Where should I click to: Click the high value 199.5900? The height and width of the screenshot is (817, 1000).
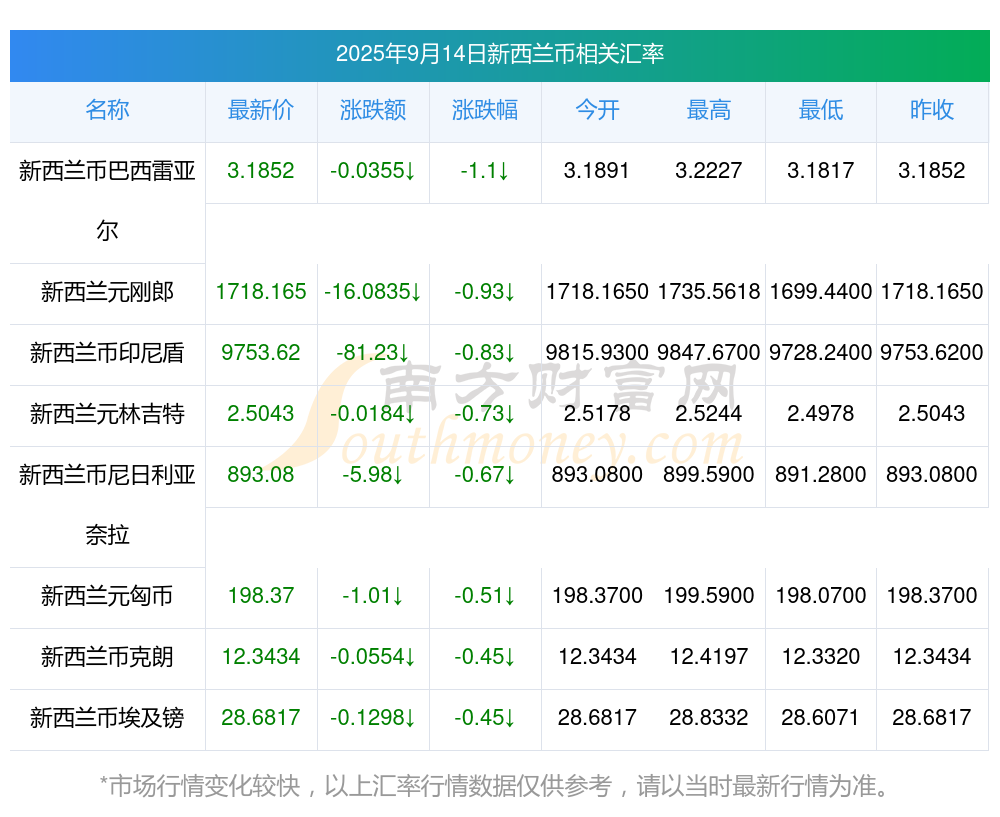709,595
